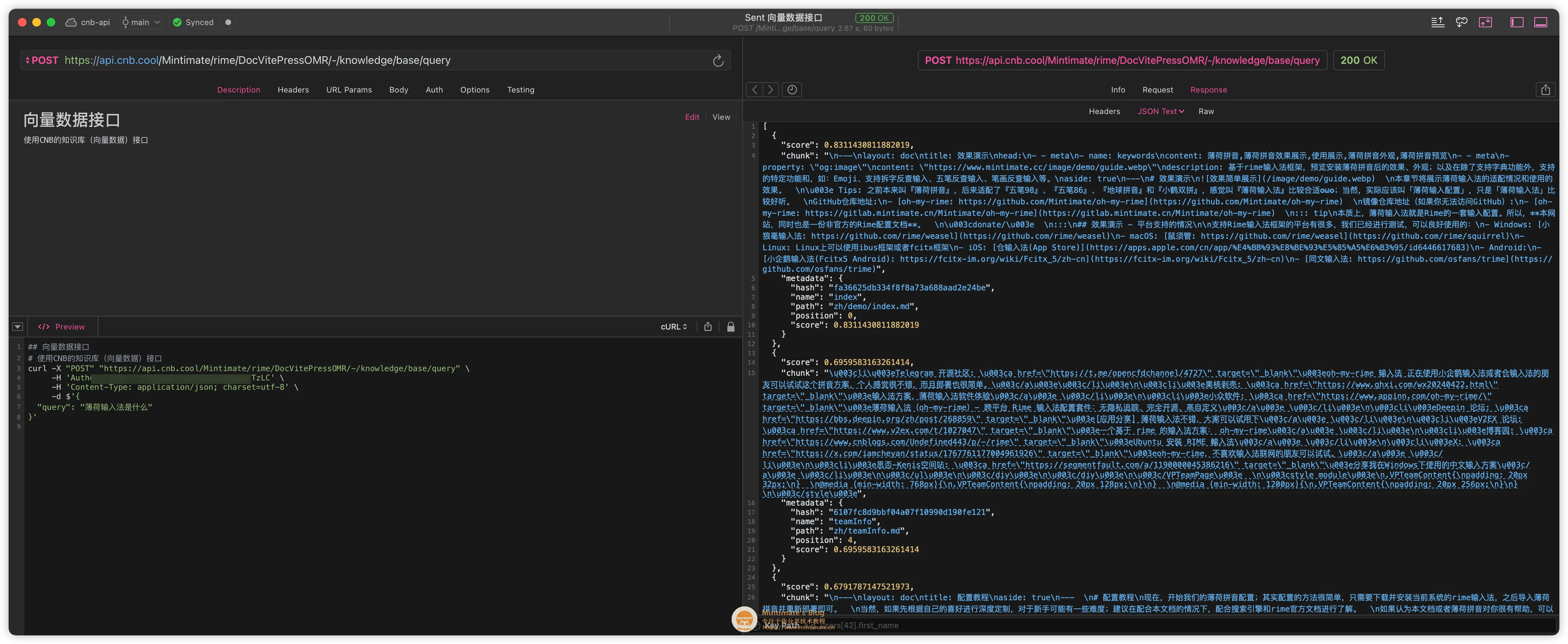Click the Content-Type header line in preview
1568x644 pixels.
pos(175,387)
